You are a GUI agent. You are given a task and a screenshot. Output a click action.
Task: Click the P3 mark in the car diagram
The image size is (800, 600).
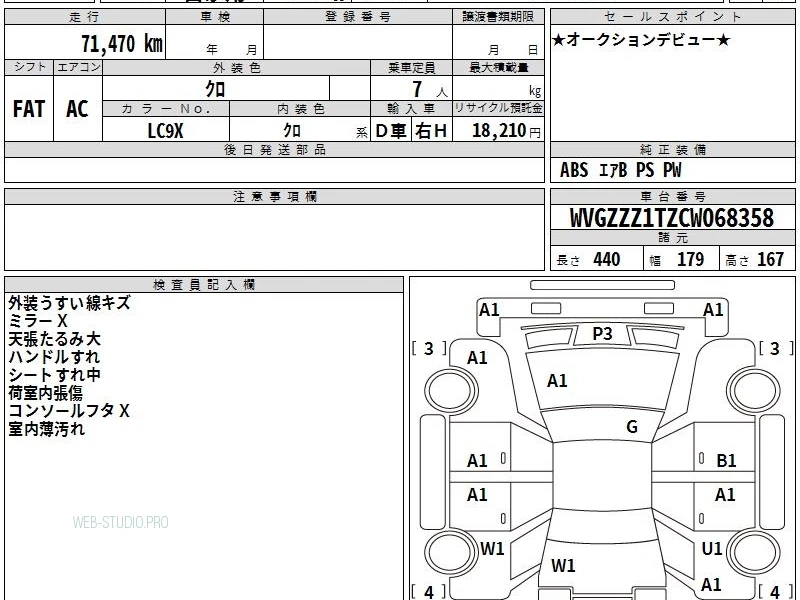pyautogui.click(x=602, y=334)
